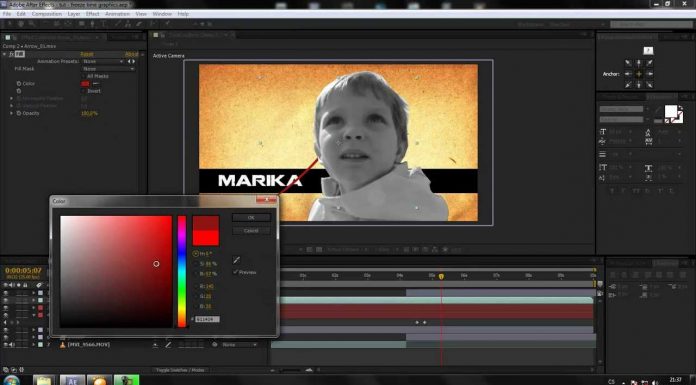The height and width of the screenshot is (385, 696).
Task: Click the white fill swatch in Character panel
Action: (671, 111)
